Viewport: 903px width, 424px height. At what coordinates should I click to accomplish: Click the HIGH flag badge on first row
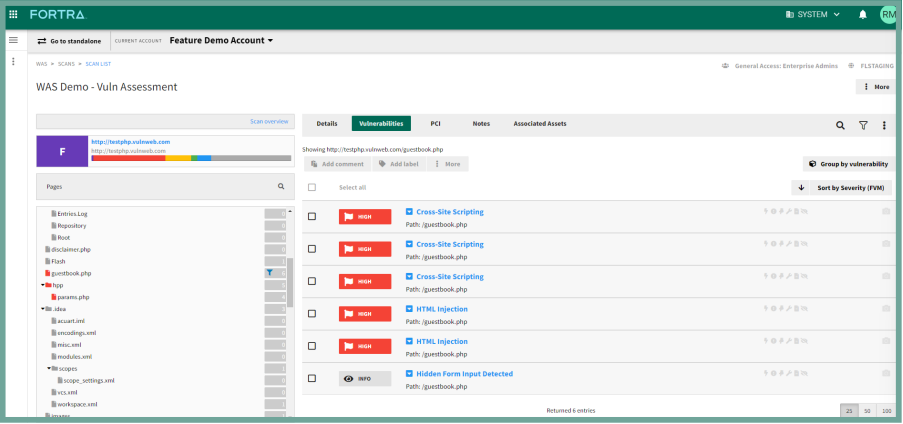(365, 217)
